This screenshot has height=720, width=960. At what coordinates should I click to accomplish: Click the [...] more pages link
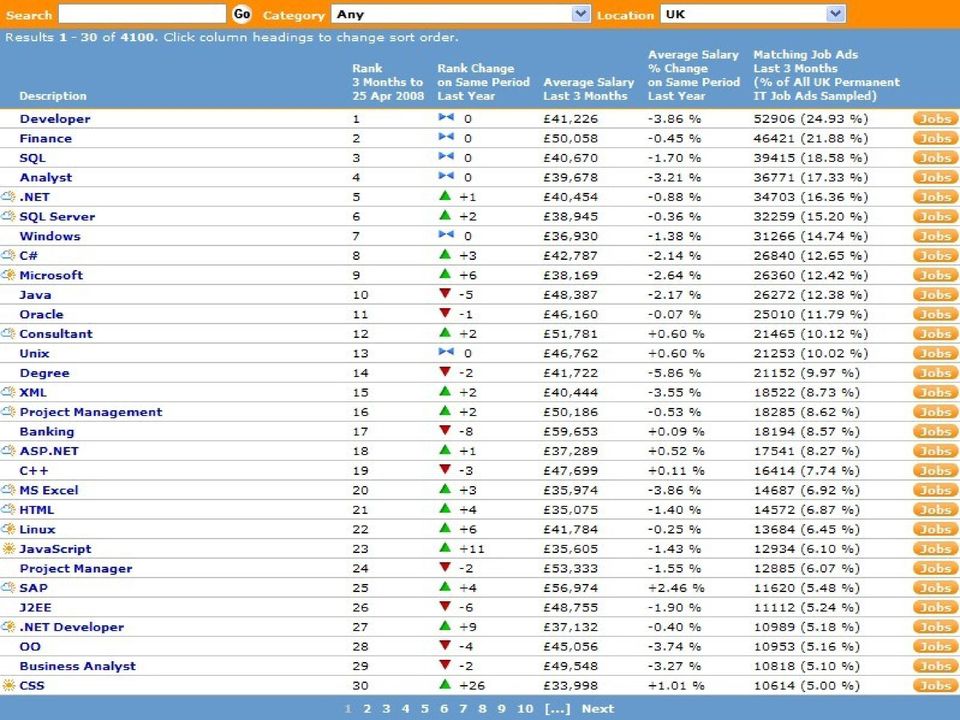(557, 708)
